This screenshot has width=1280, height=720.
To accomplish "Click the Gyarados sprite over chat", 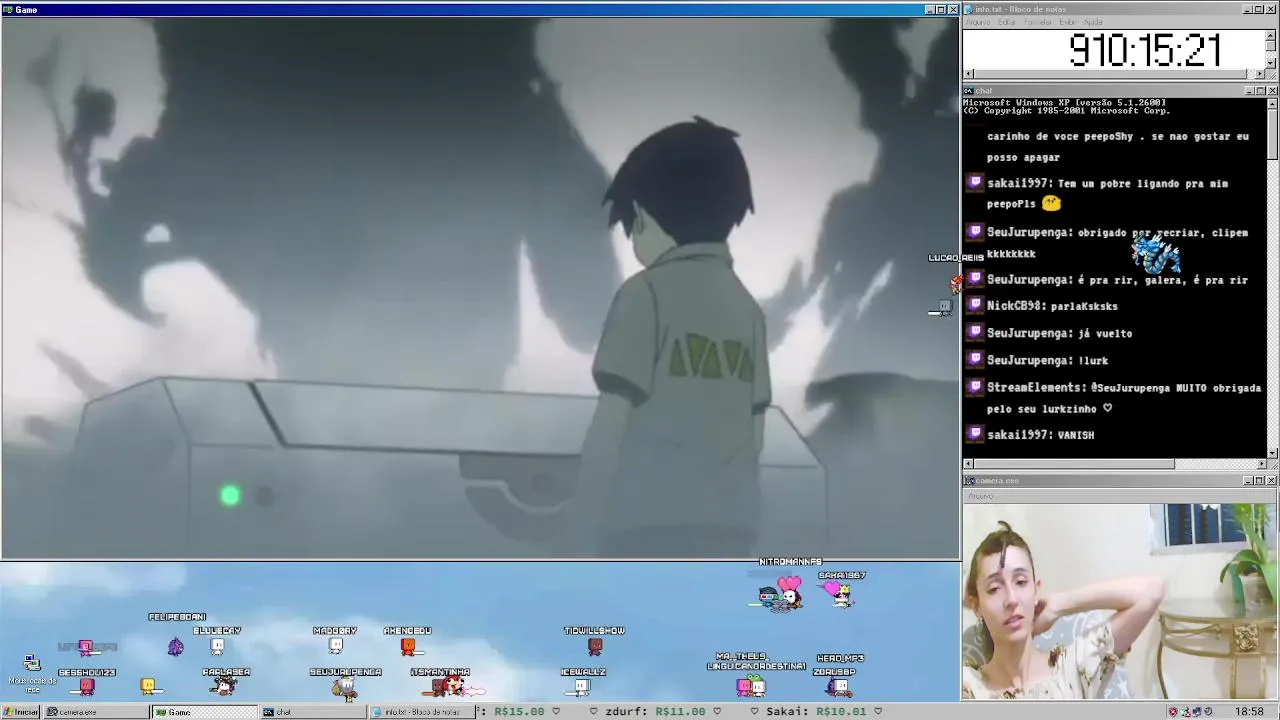I will click(1156, 253).
